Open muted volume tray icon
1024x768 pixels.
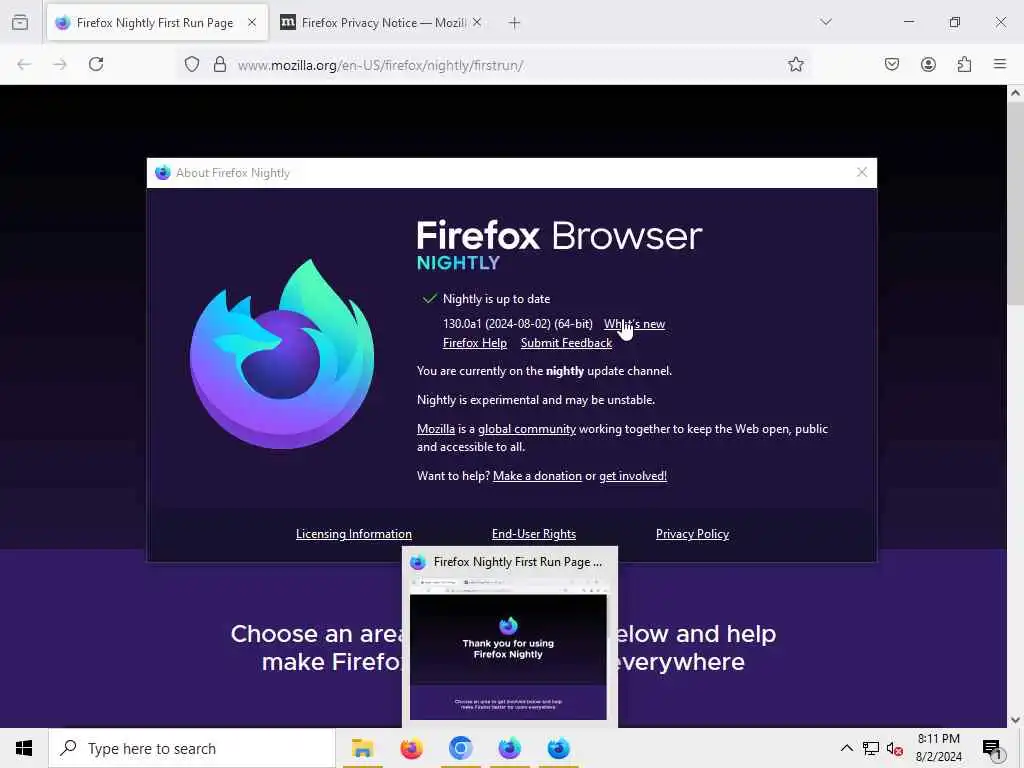(x=895, y=749)
